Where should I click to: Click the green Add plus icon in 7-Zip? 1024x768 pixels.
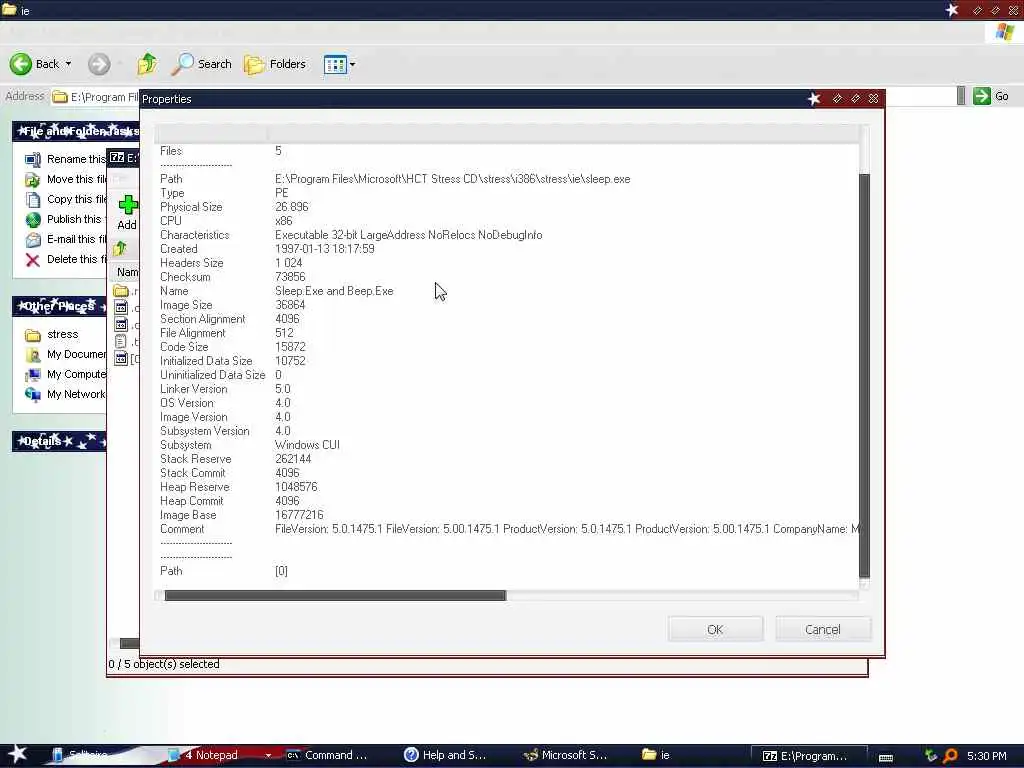[128, 205]
